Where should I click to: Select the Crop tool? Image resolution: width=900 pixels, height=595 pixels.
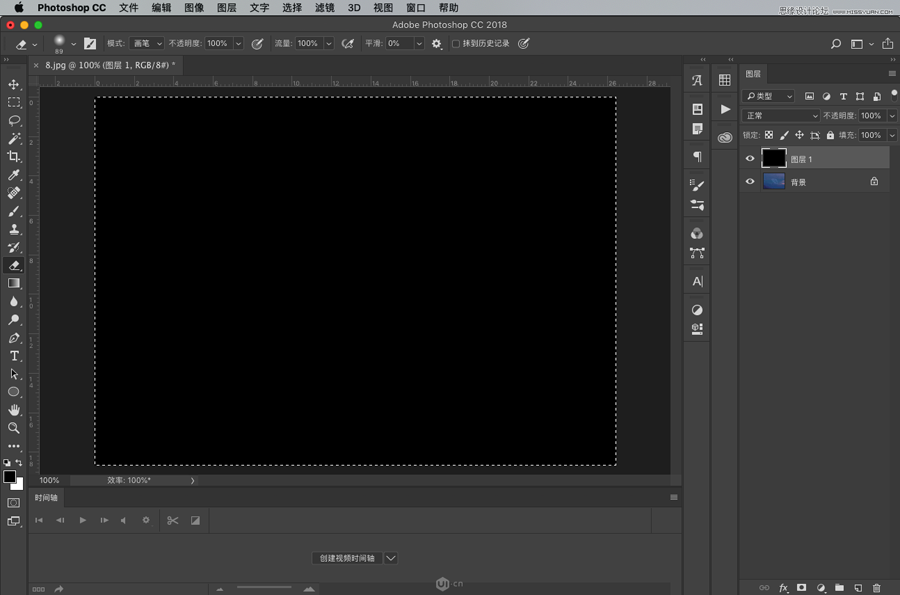point(14,157)
